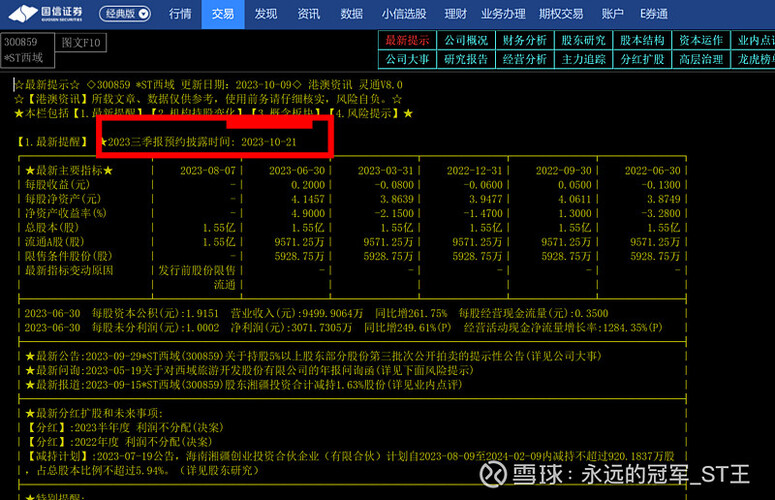
Task: Click the 国信证券 logo
Action: click(x=46, y=14)
